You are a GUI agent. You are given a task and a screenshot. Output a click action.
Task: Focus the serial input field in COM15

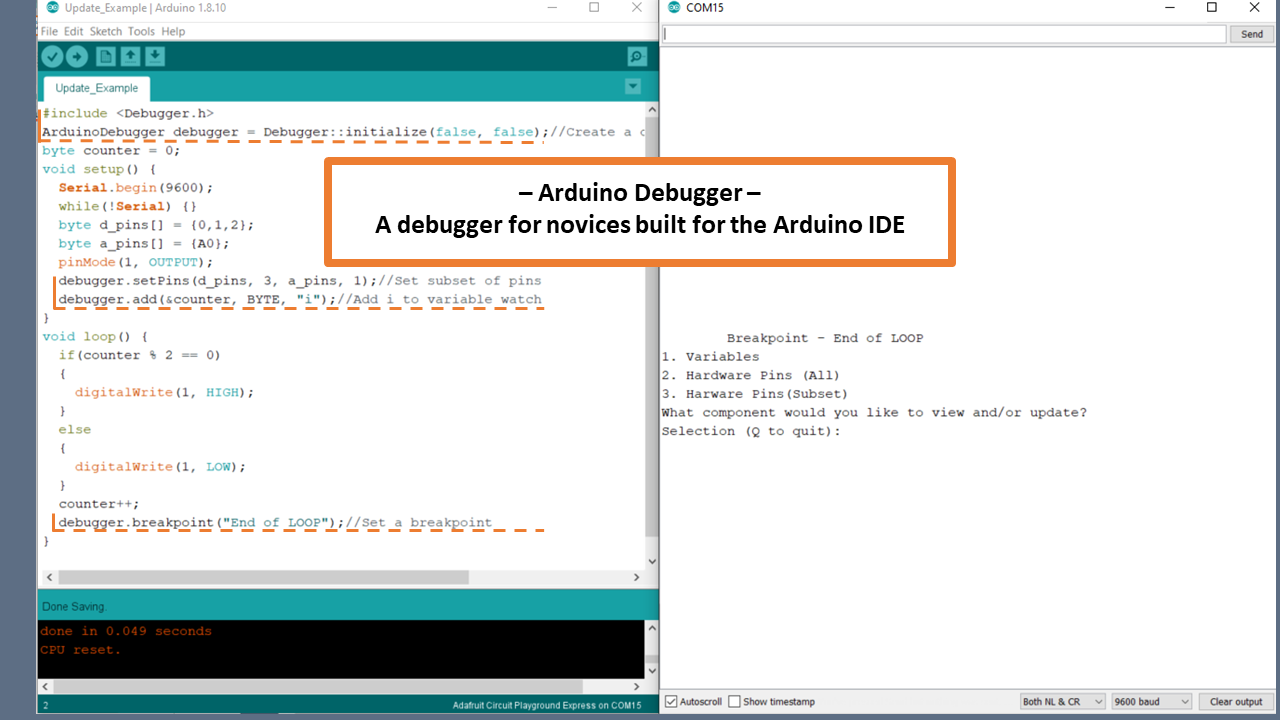click(x=944, y=34)
